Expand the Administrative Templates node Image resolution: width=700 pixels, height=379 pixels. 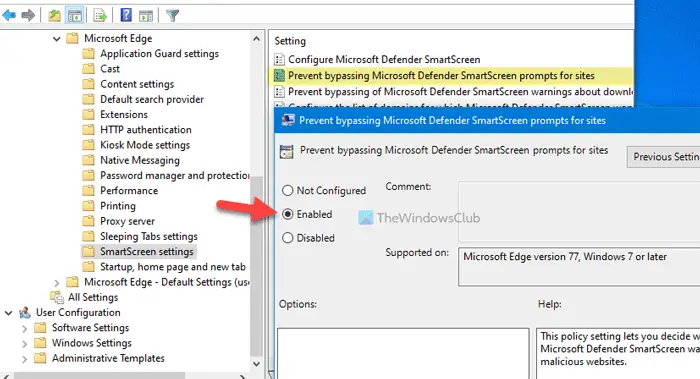tap(24, 359)
